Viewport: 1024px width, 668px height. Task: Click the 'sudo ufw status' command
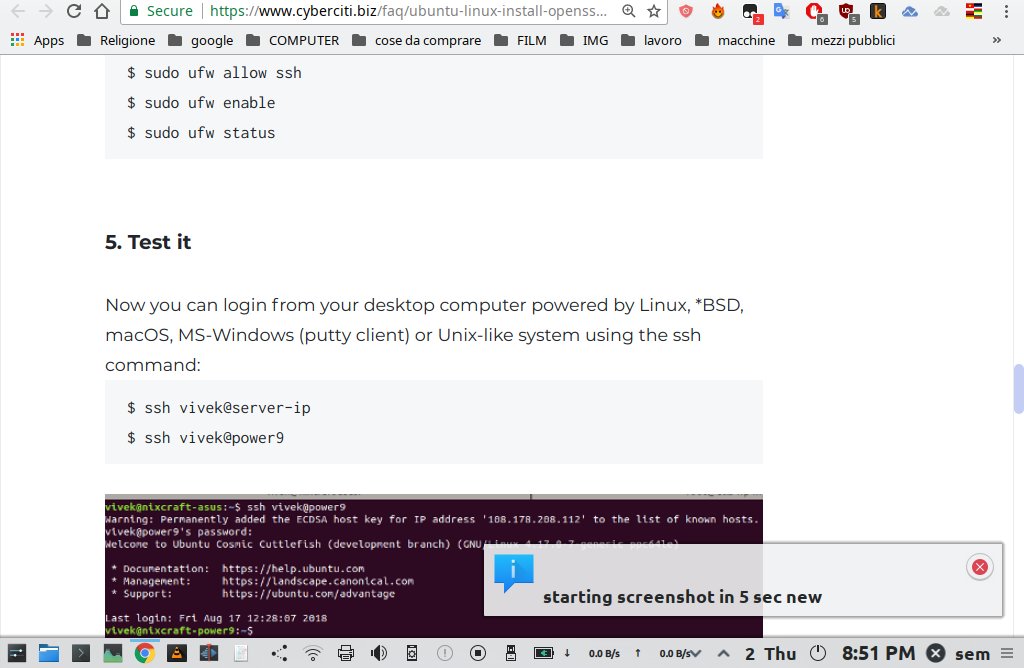point(201,133)
